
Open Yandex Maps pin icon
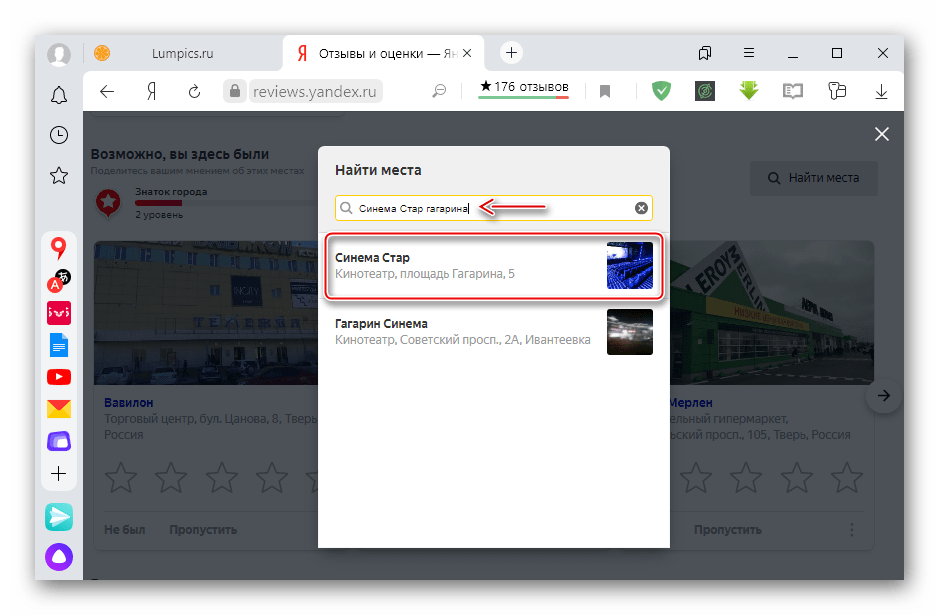point(59,247)
